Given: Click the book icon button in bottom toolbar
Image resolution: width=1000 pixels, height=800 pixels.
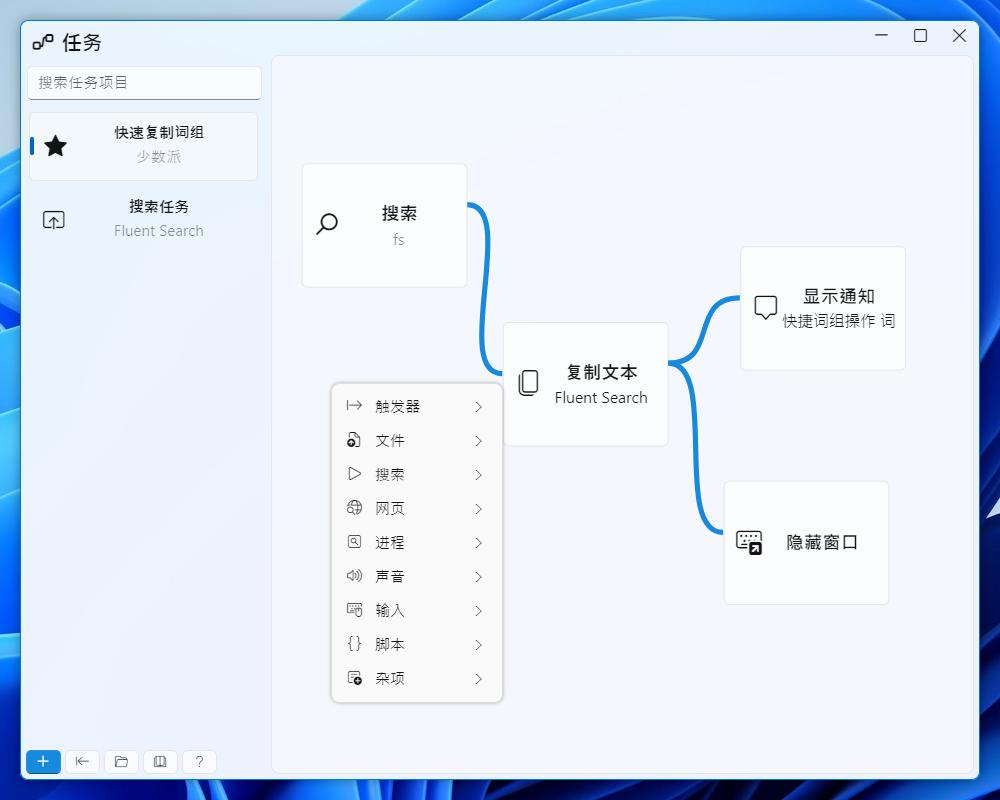Looking at the screenshot, I should (x=160, y=762).
